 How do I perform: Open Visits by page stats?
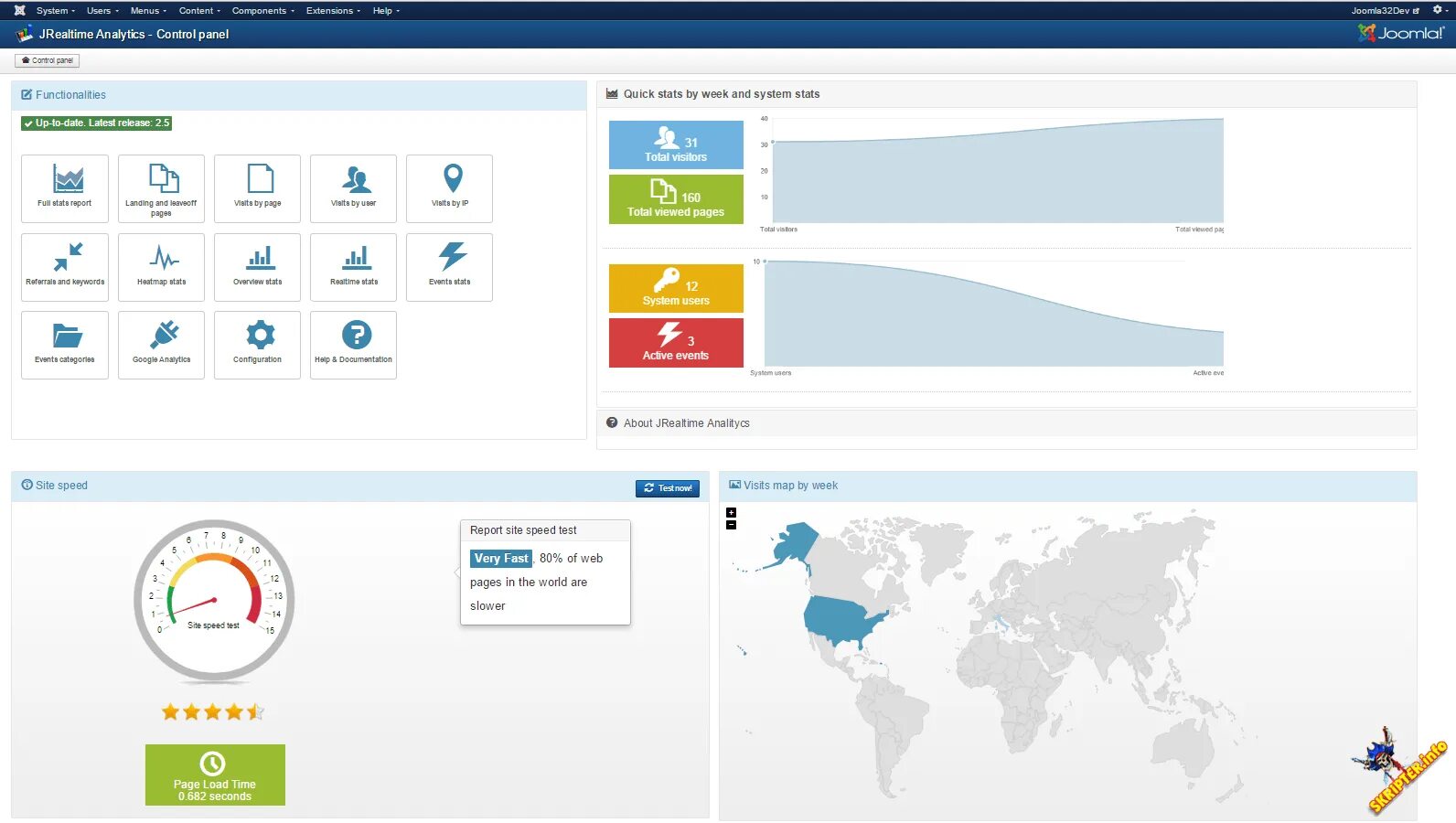pyautogui.click(x=257, y=188)
